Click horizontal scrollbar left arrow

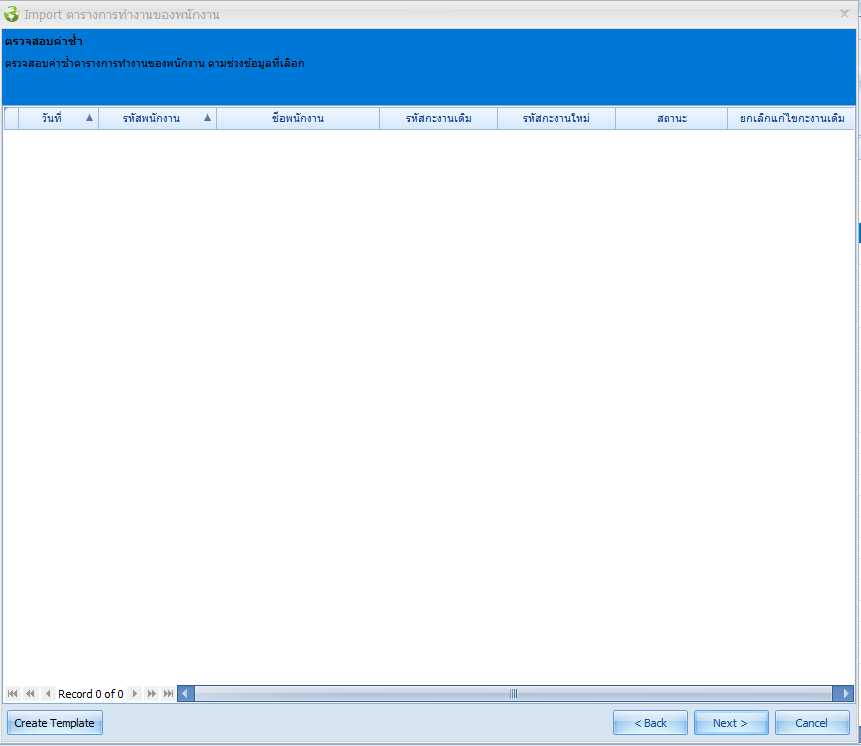coord(186,693)
